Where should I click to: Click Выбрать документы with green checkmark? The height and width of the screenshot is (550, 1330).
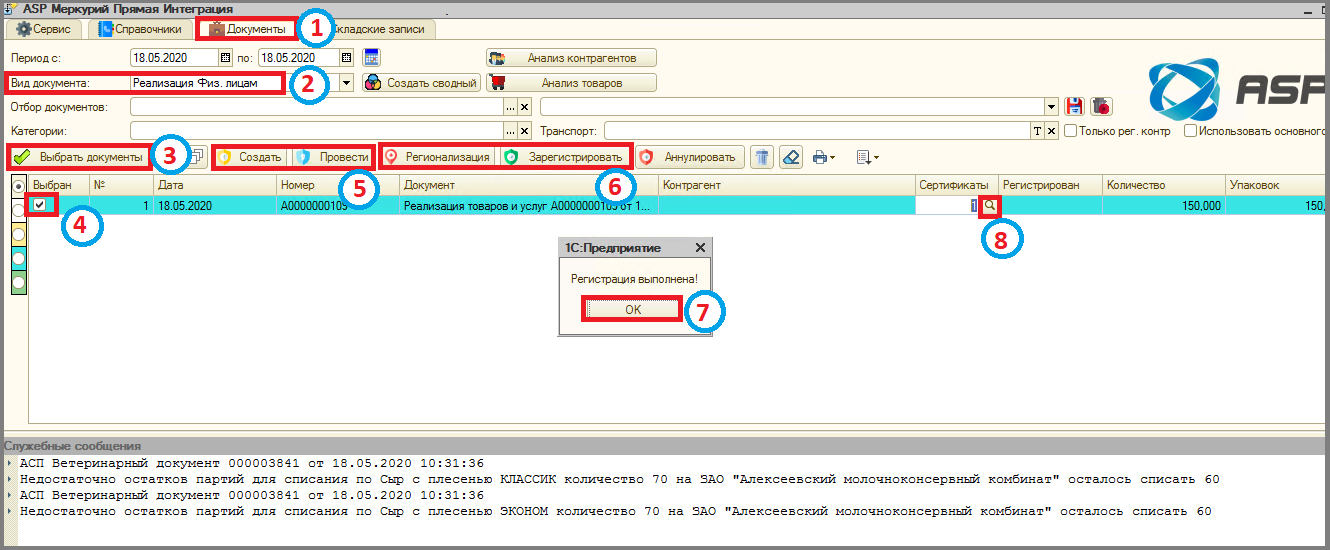pyautogui.click(x=79, y=157)
